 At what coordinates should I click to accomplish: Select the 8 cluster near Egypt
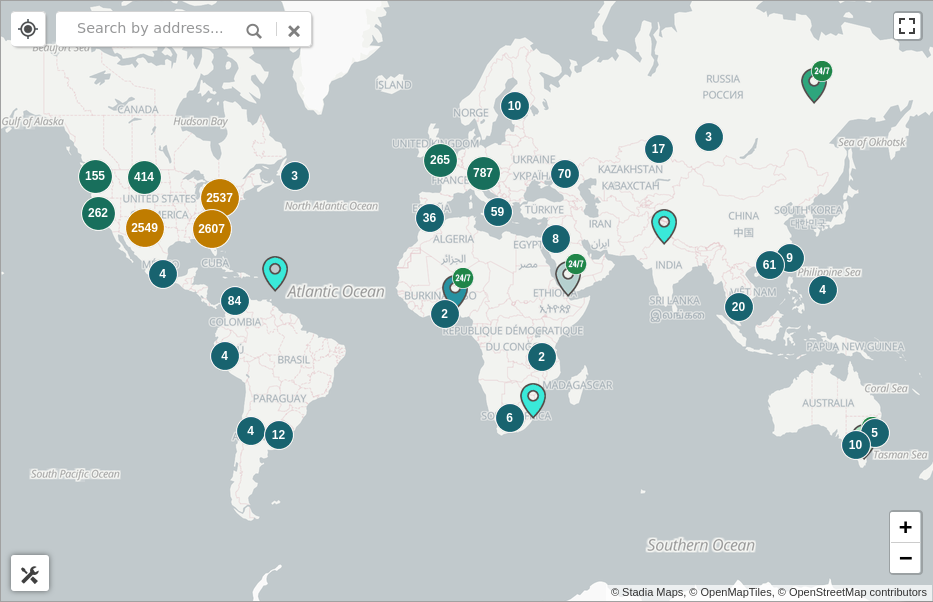coord(556,239)
